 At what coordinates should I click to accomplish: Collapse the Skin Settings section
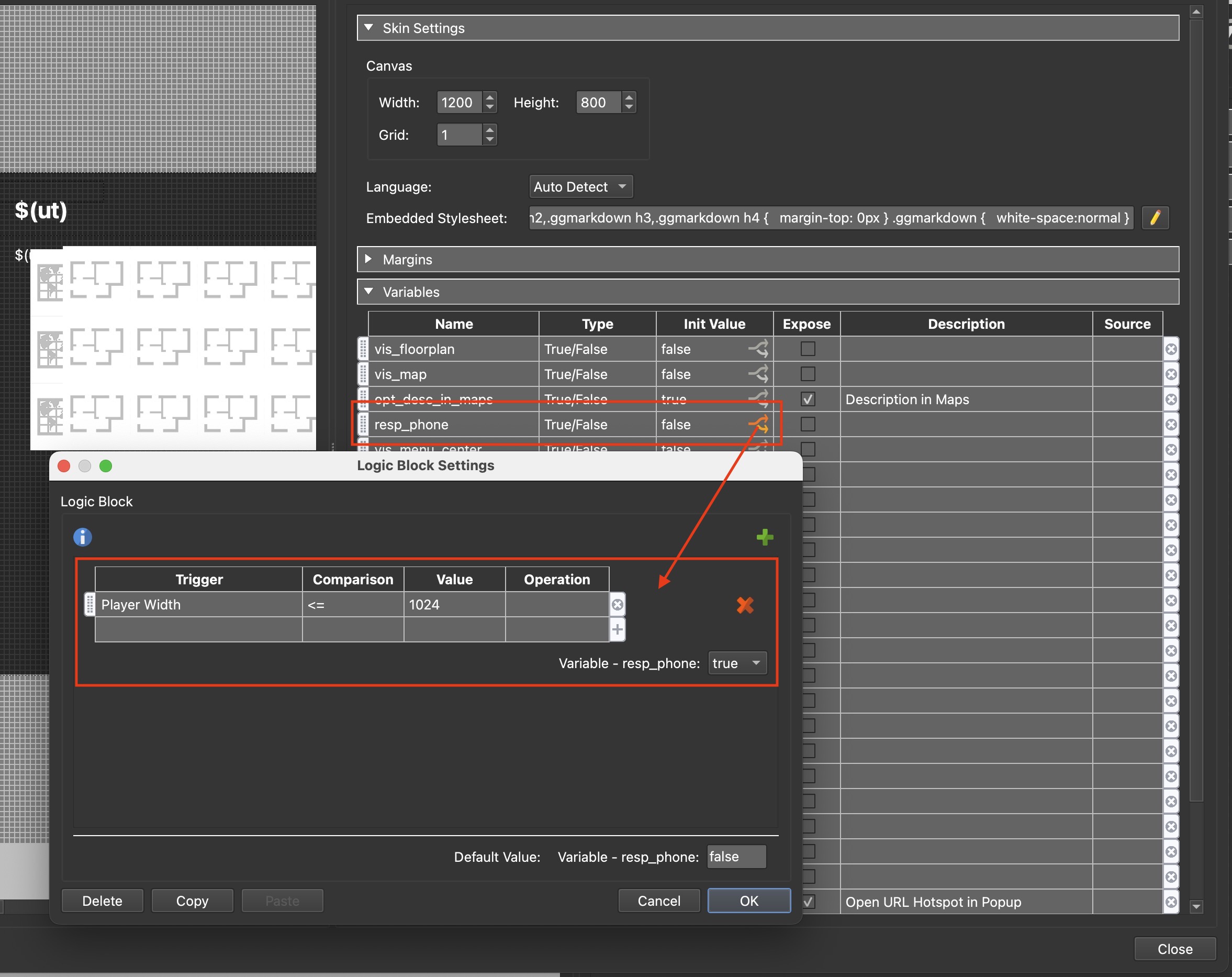(x=368, y=27)
